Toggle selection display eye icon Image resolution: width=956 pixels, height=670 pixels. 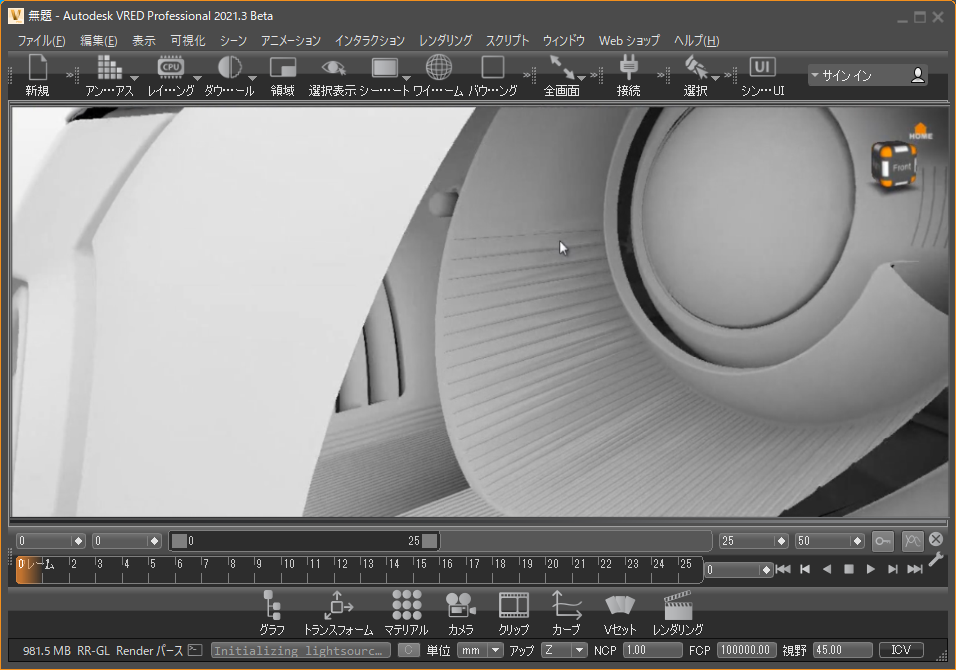tap(333, 68)
